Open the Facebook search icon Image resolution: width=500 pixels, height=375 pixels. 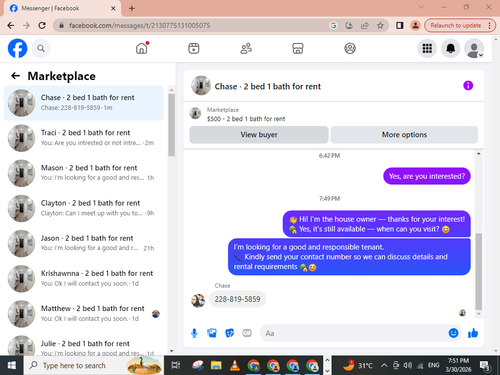pos(41,48)
